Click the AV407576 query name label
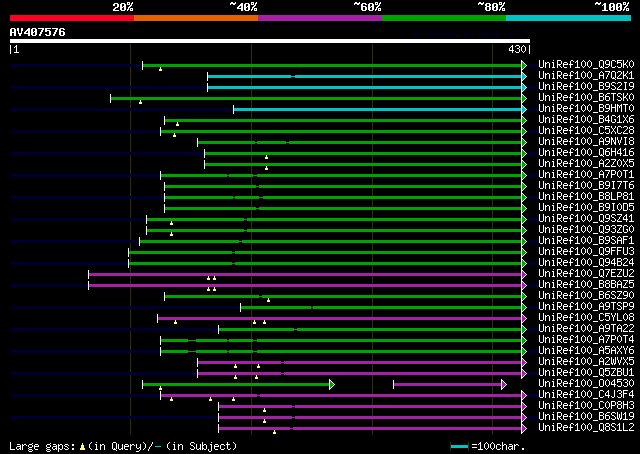The height and width of the screenshot is (454, 640). coord(38,32)
